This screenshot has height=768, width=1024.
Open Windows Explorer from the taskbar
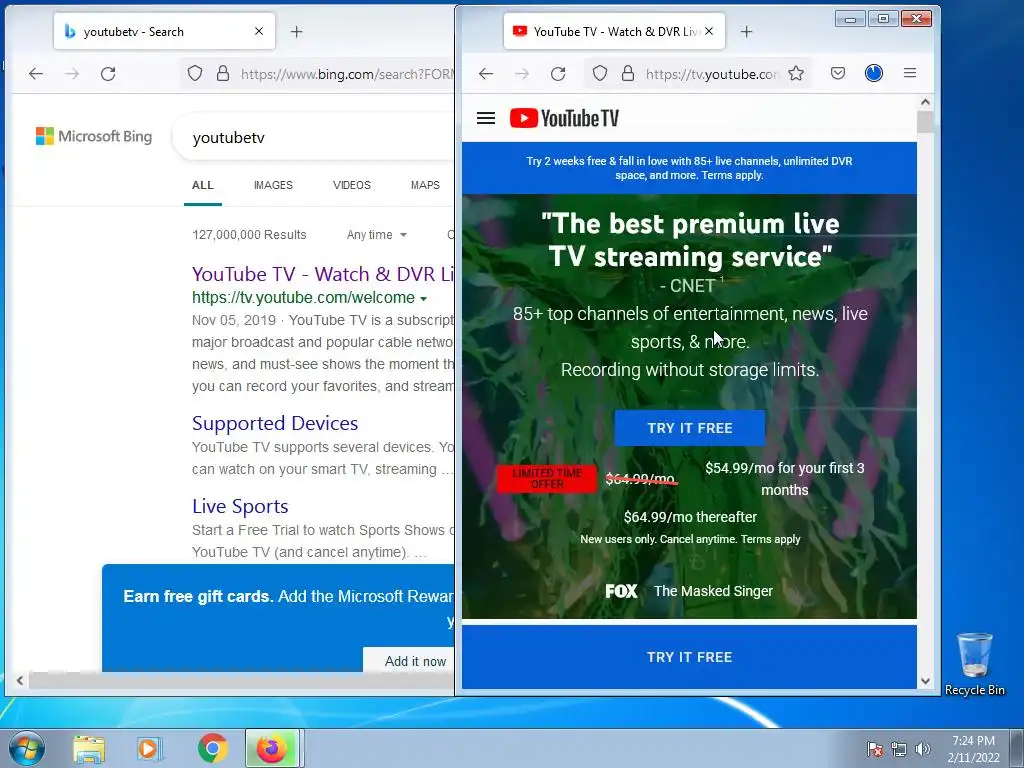point(89,749)
